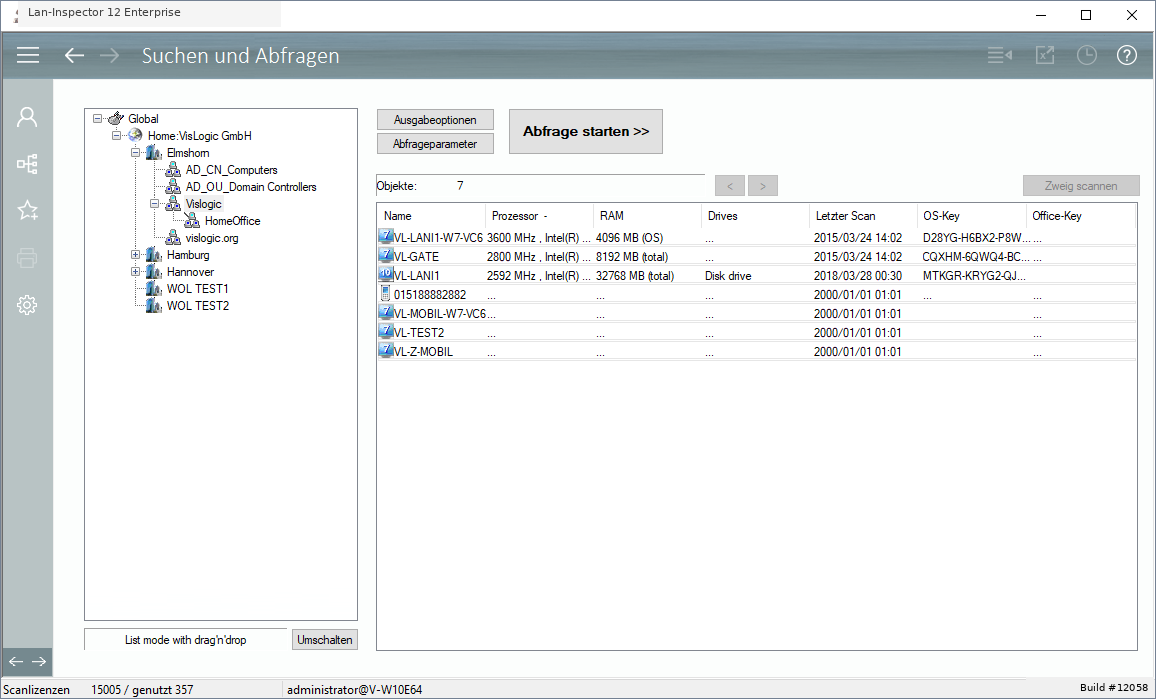Sort by the OS-Key column header
Viewport: 1156px width, 699px height.
coord(972,215)
